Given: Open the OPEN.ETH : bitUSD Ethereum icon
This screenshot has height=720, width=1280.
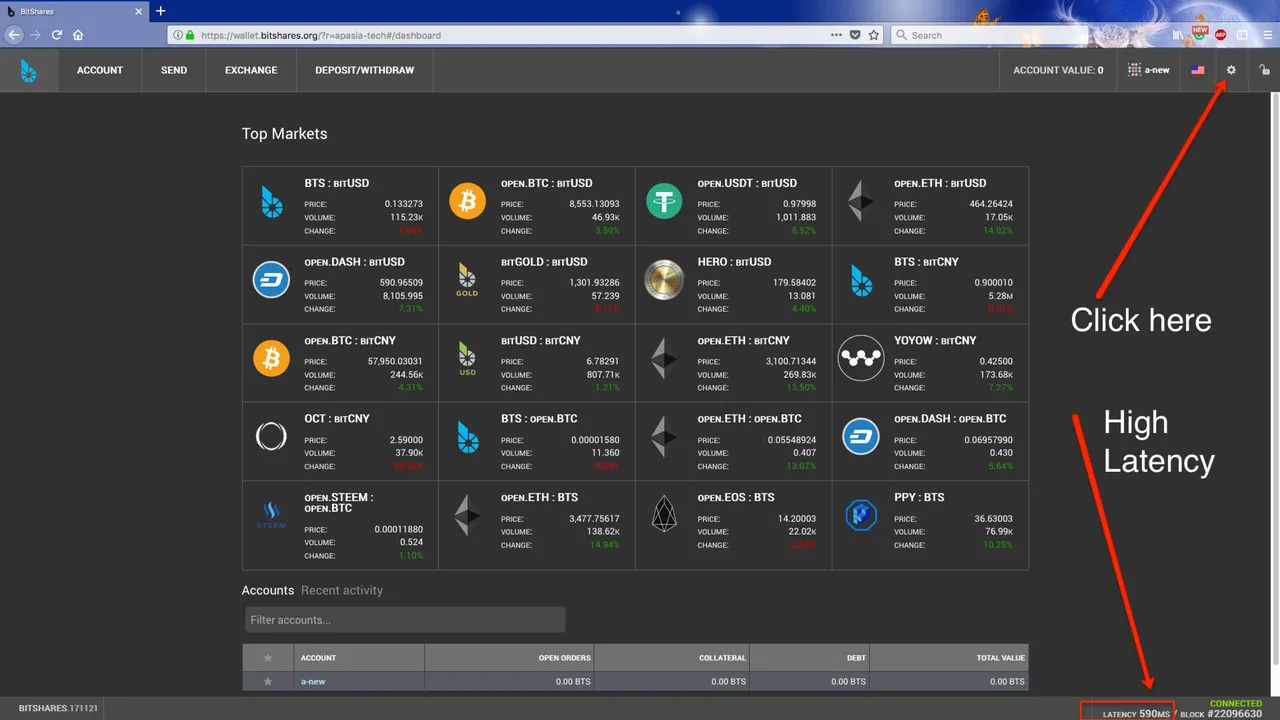Looking at the screenshot, I should pyautogui.click(x=861, y=201).
